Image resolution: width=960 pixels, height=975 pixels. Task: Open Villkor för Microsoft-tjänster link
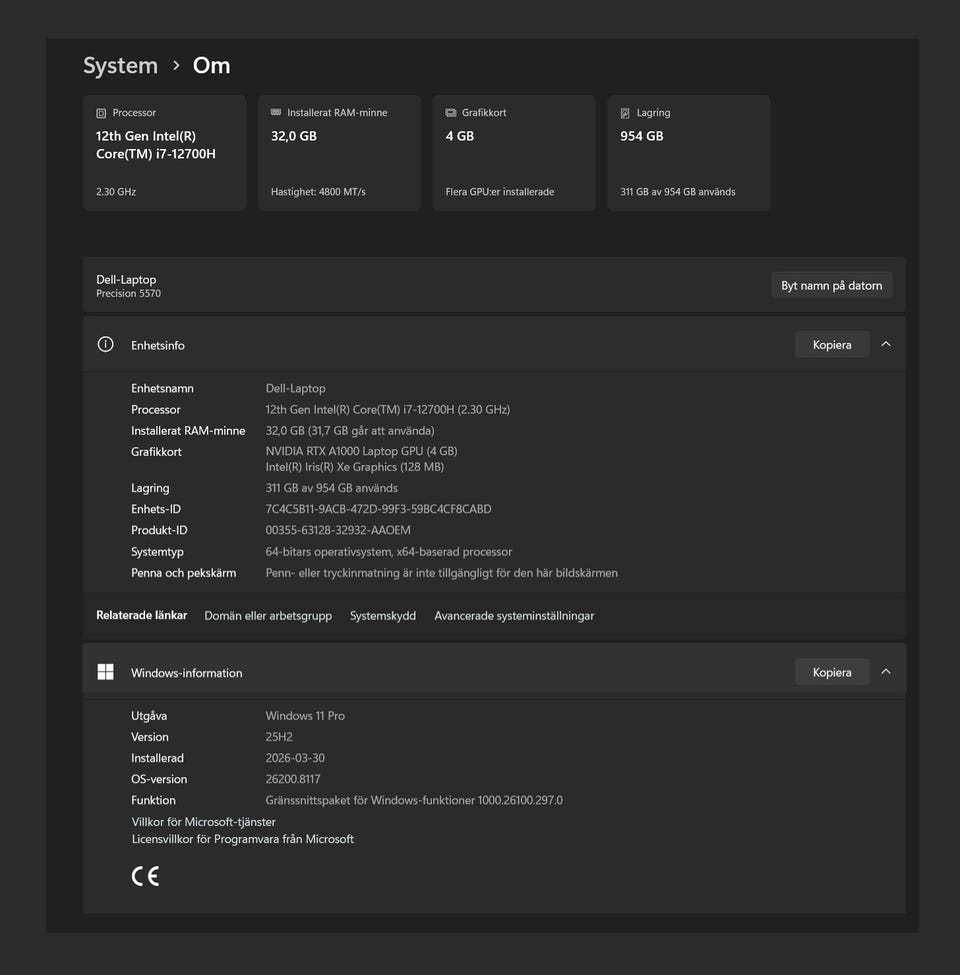pos(203,821)
